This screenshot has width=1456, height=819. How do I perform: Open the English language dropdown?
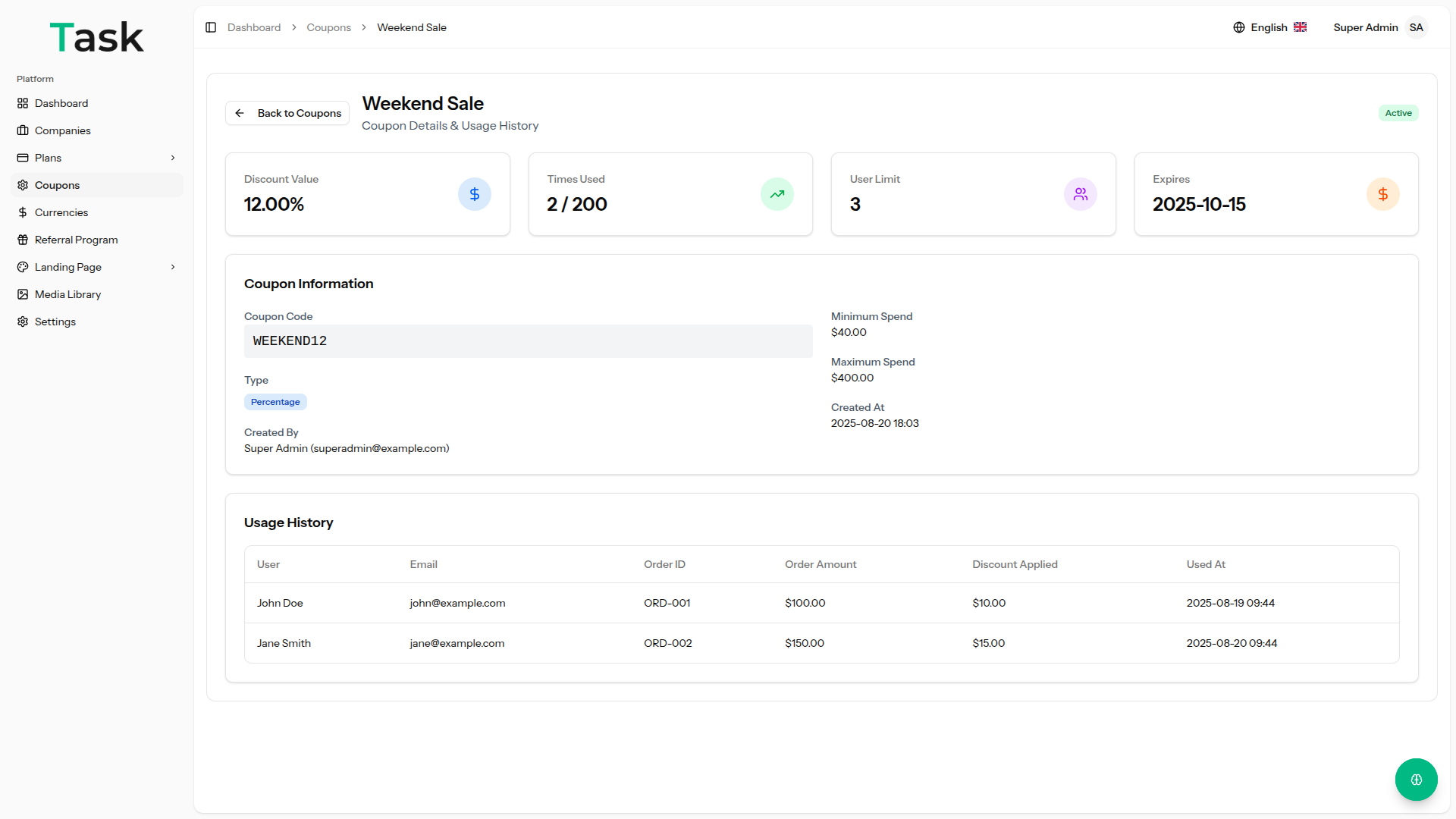tap(1269, 27)
